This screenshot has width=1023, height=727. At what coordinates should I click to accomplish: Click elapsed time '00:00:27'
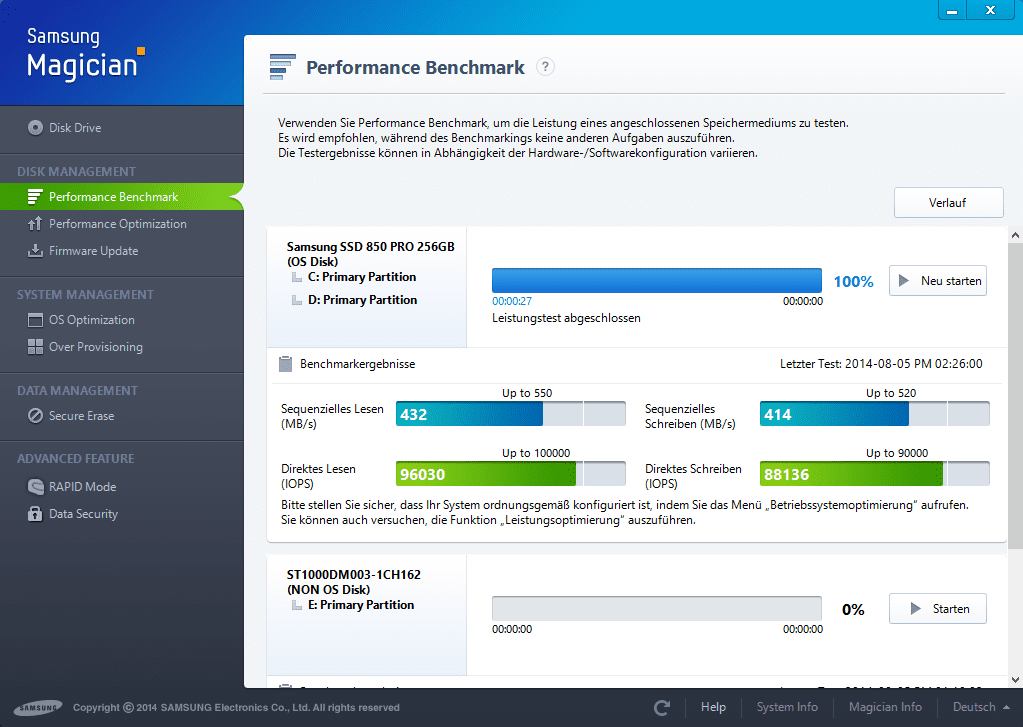(x=512, y=301)
